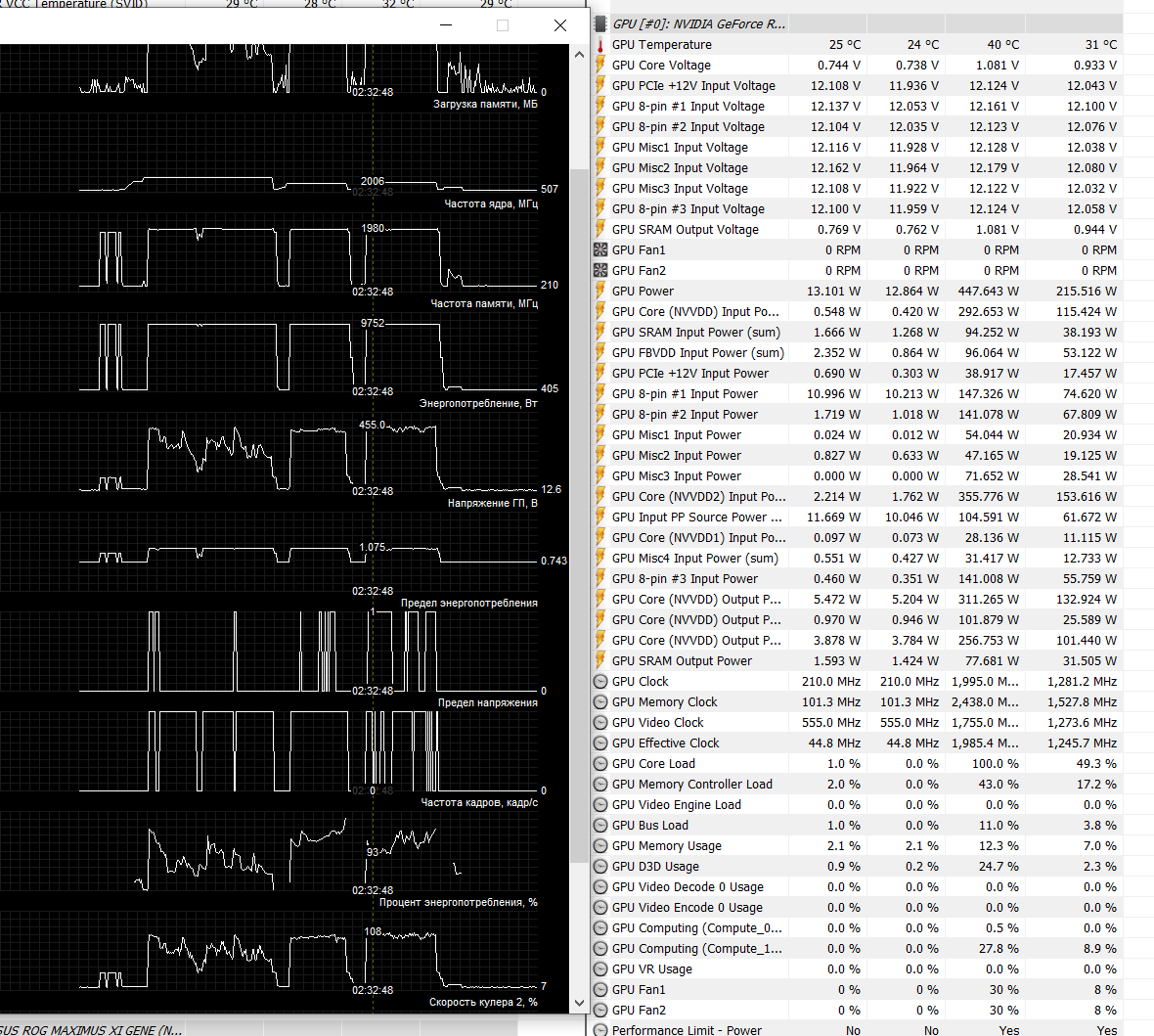The image size is (1154, 1036).
Task: Click the graph window scrollbar up arrow
Action: pos(579,55)
